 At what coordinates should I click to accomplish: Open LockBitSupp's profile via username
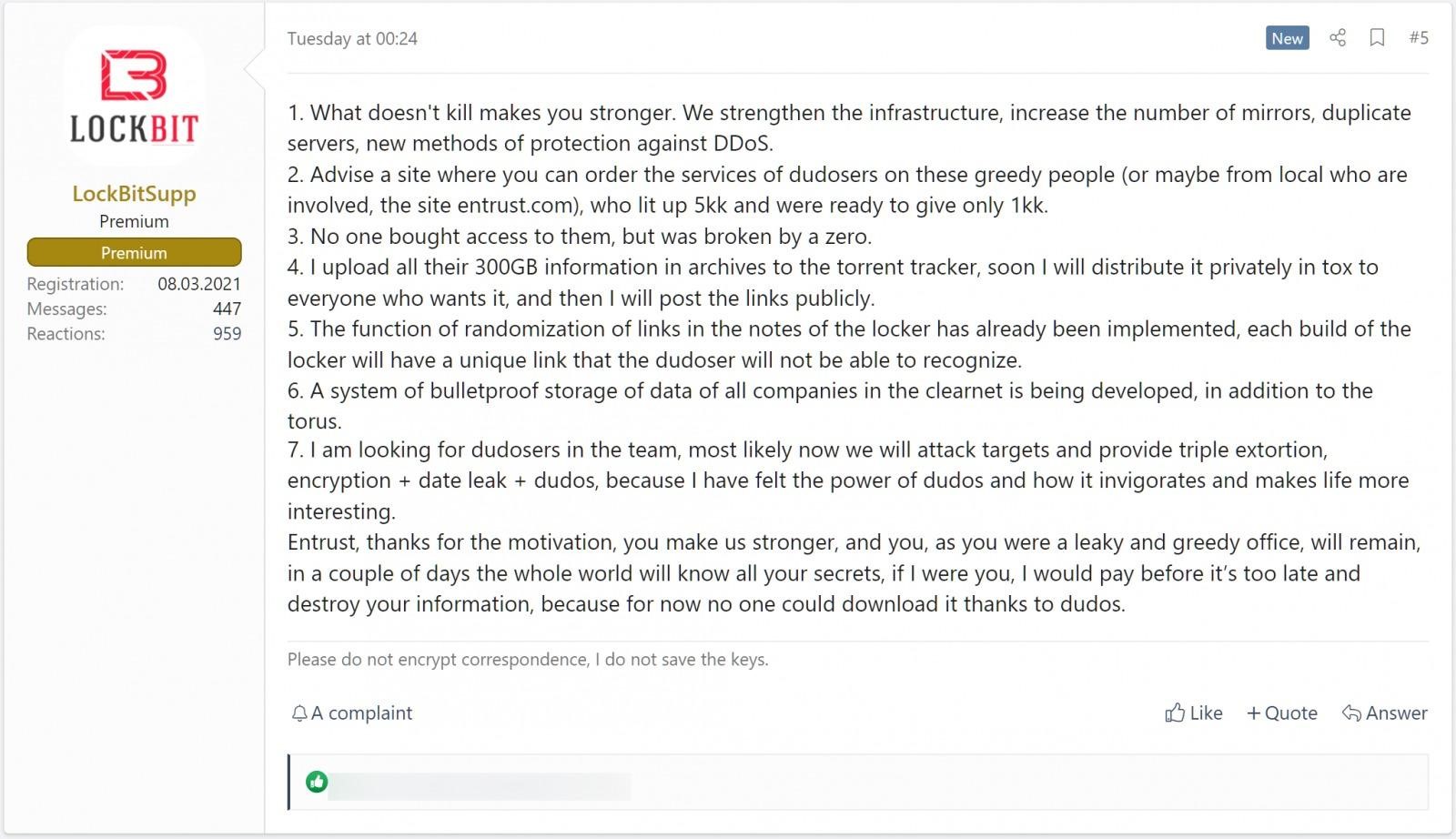pos(134,193)
